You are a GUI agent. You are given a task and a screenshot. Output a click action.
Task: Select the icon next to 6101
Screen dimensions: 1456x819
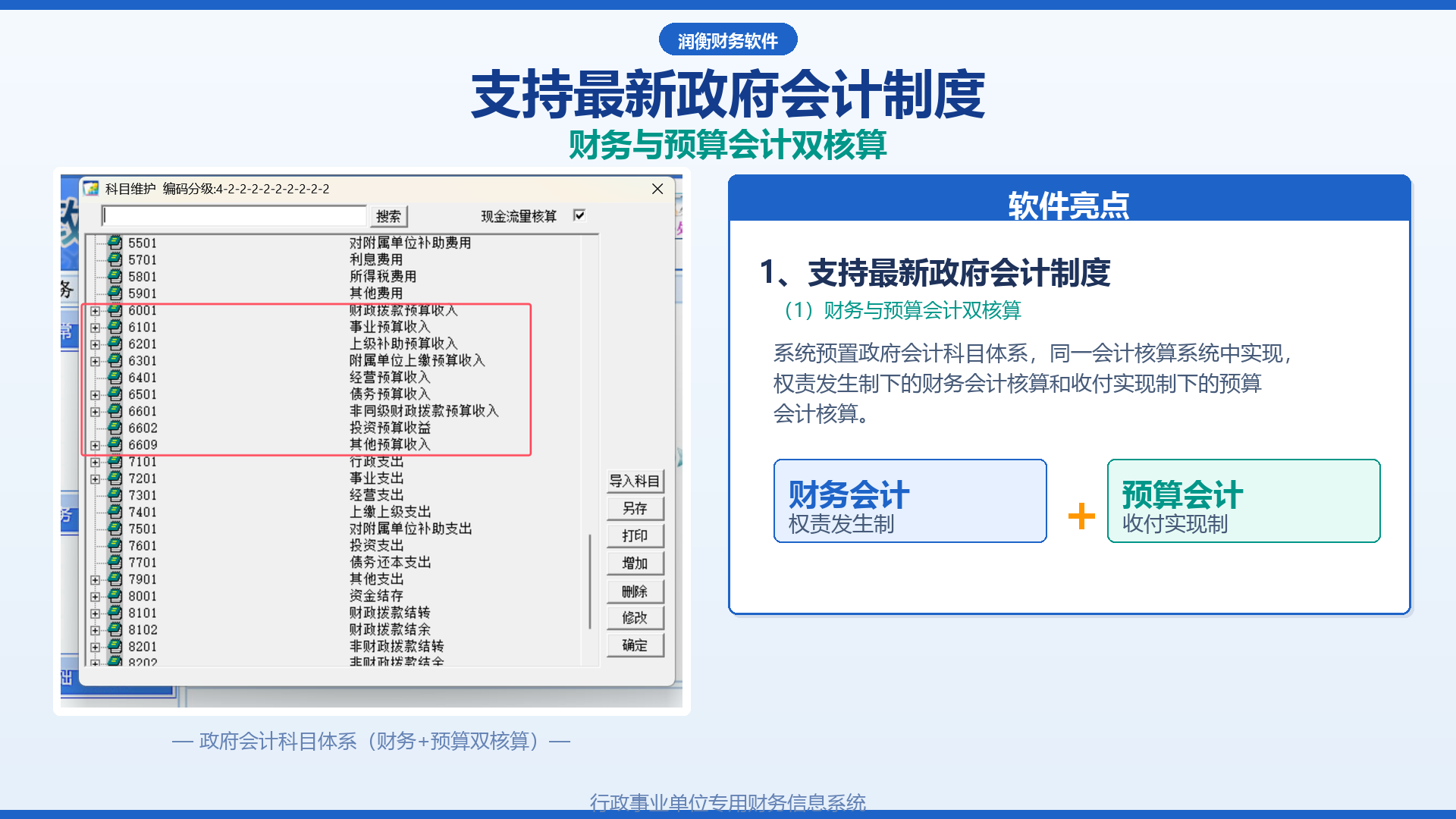pos(115,327)
